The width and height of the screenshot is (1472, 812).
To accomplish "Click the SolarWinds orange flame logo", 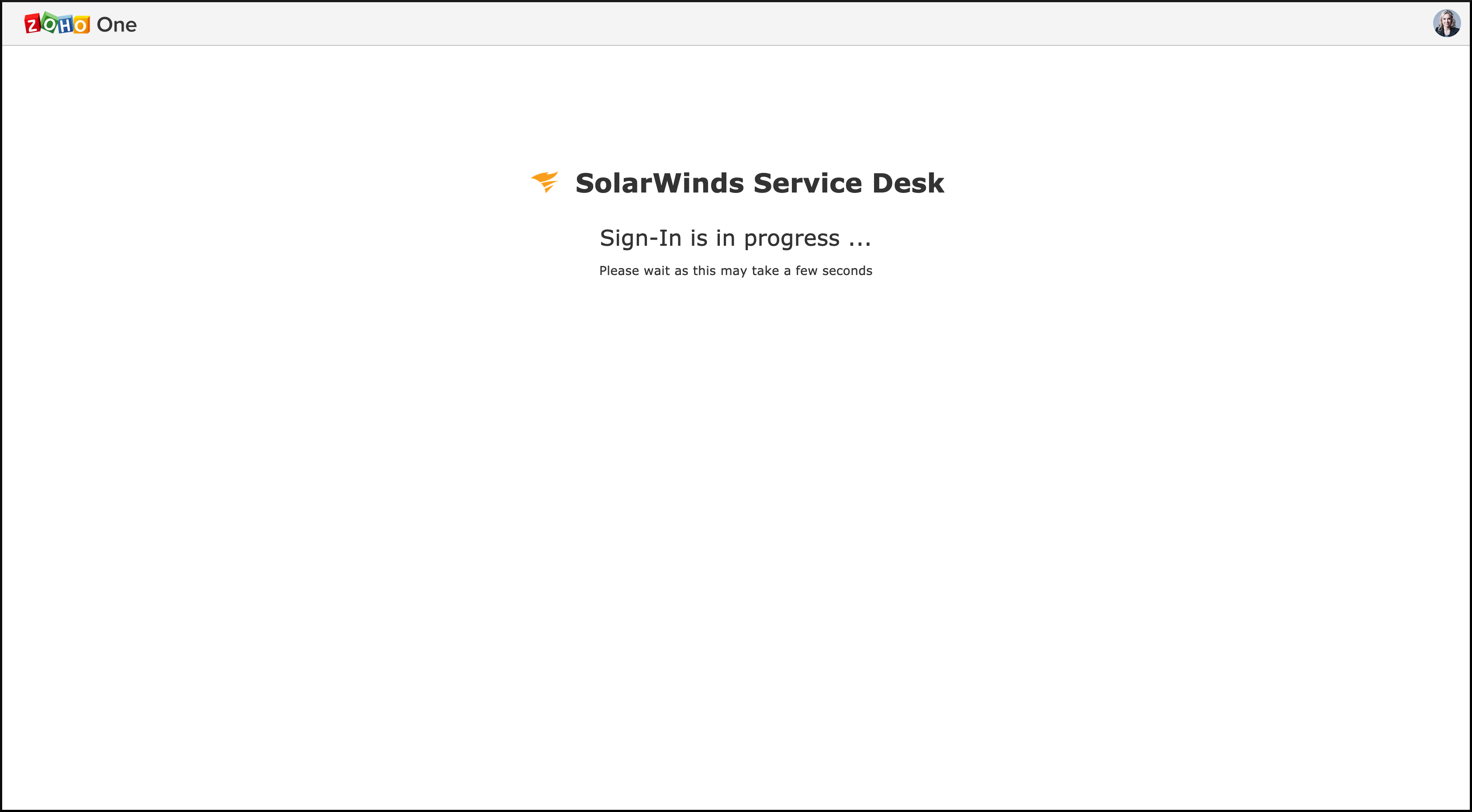I will (545, 182).
